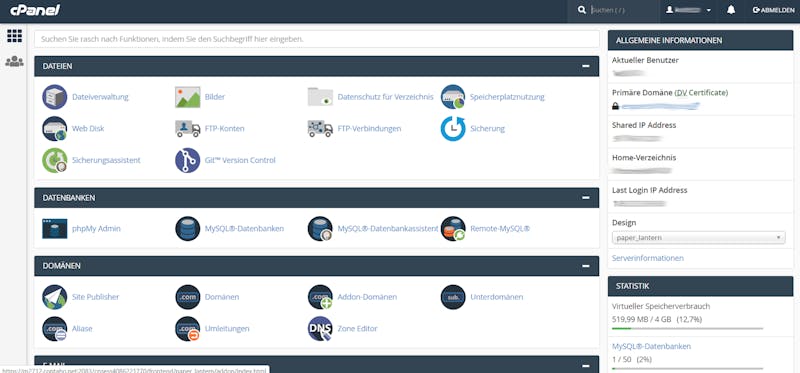This screenshot has height=373, width=800.
Task: Open the phpMy Admin text link
Action: click(x=96, y=229)
